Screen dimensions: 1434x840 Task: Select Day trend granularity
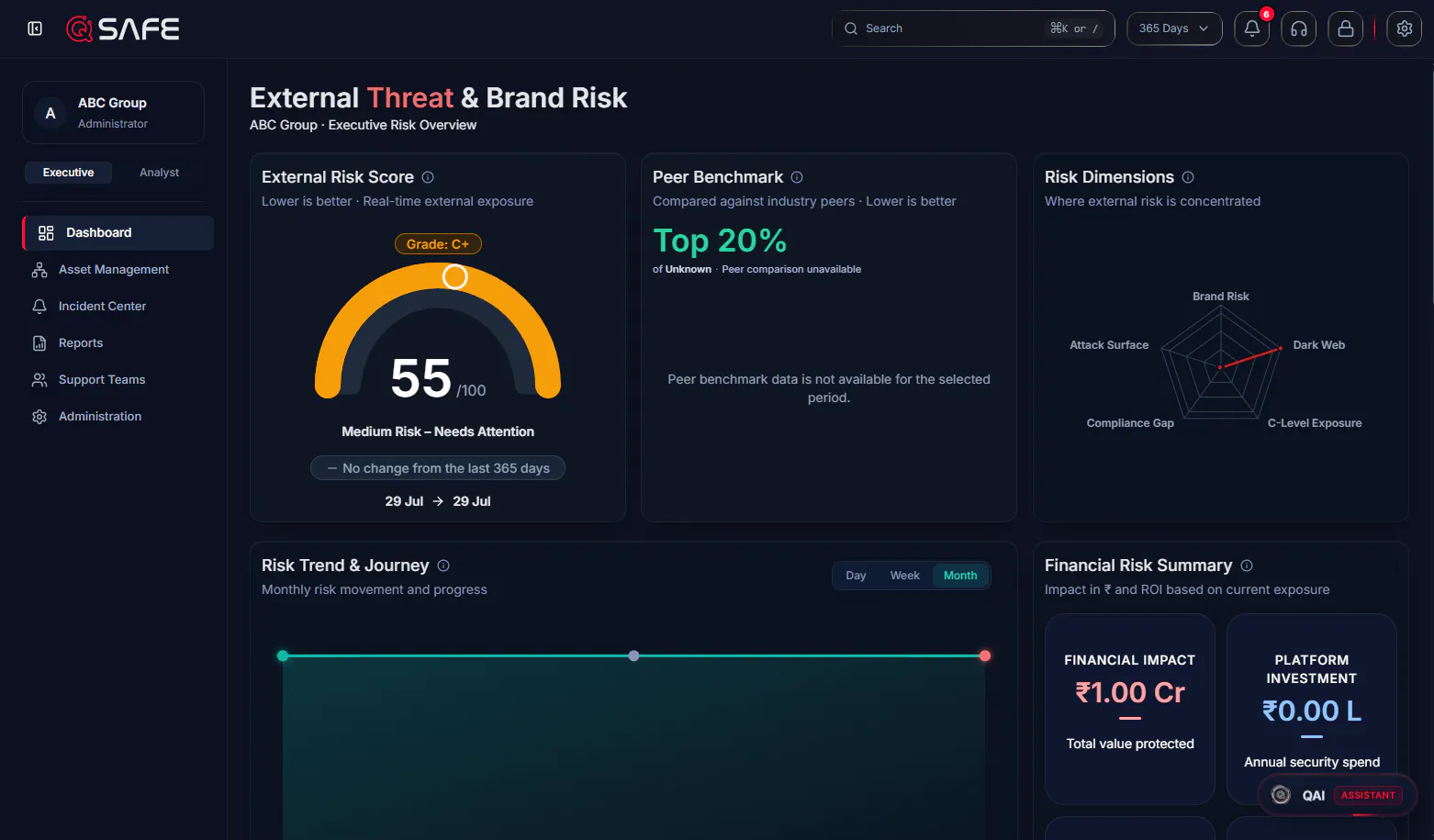pyautogui.click(x=856, y=576)
